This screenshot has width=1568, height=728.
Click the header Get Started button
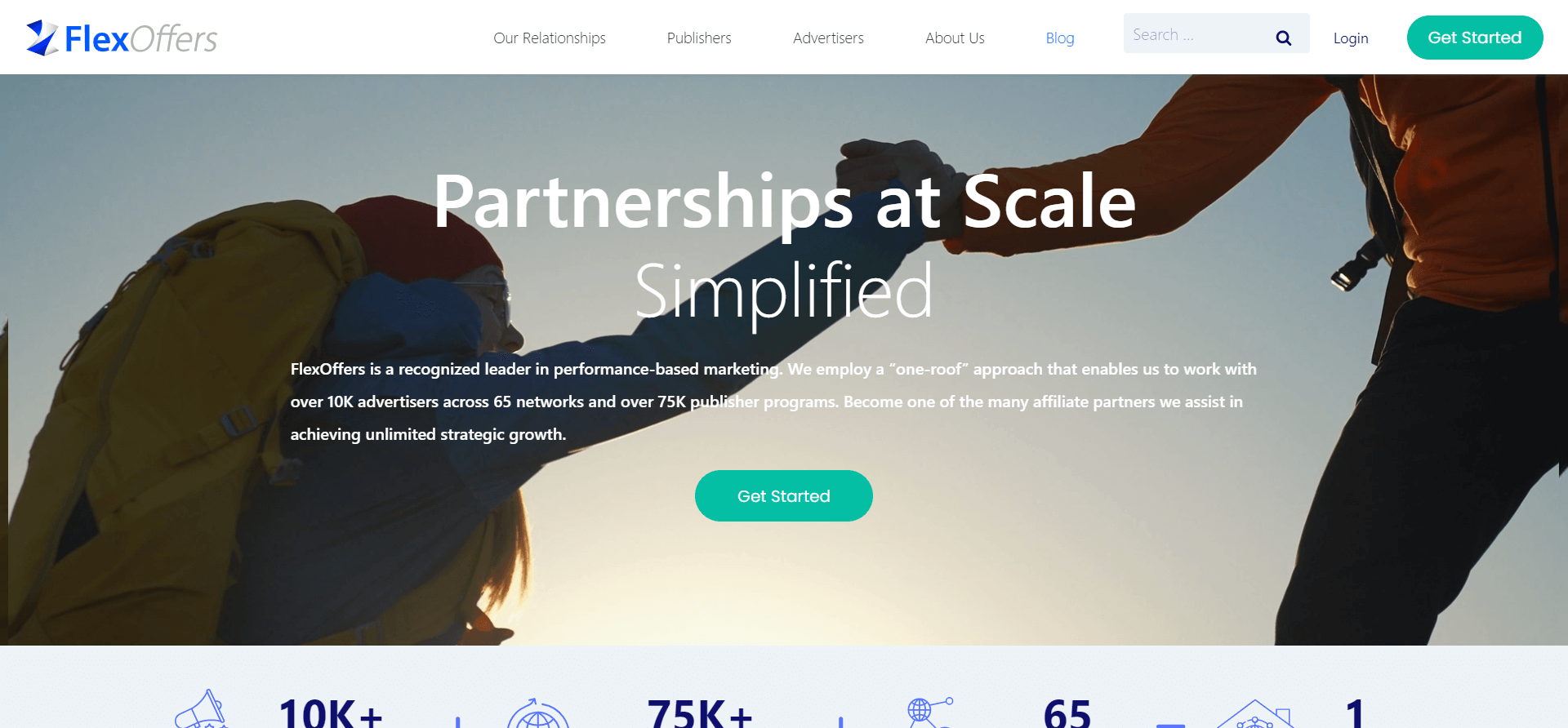[x=1475, y=38]
